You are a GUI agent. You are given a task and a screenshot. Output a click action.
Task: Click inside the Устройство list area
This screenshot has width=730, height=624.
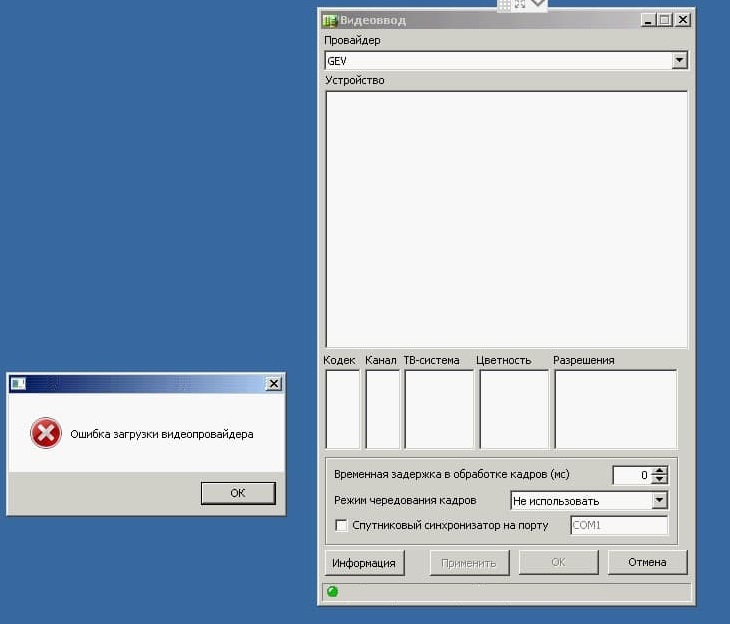[x=506, y=218]
